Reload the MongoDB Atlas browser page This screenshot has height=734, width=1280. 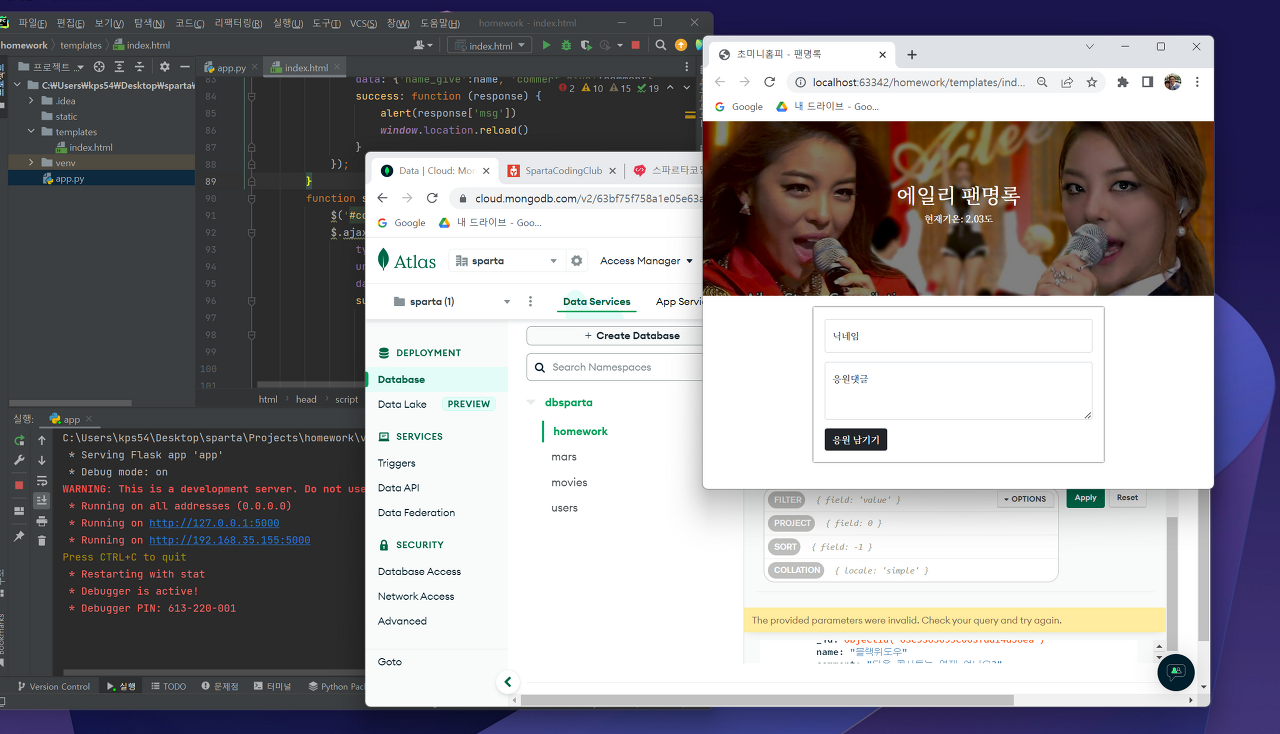coord(433,198)
